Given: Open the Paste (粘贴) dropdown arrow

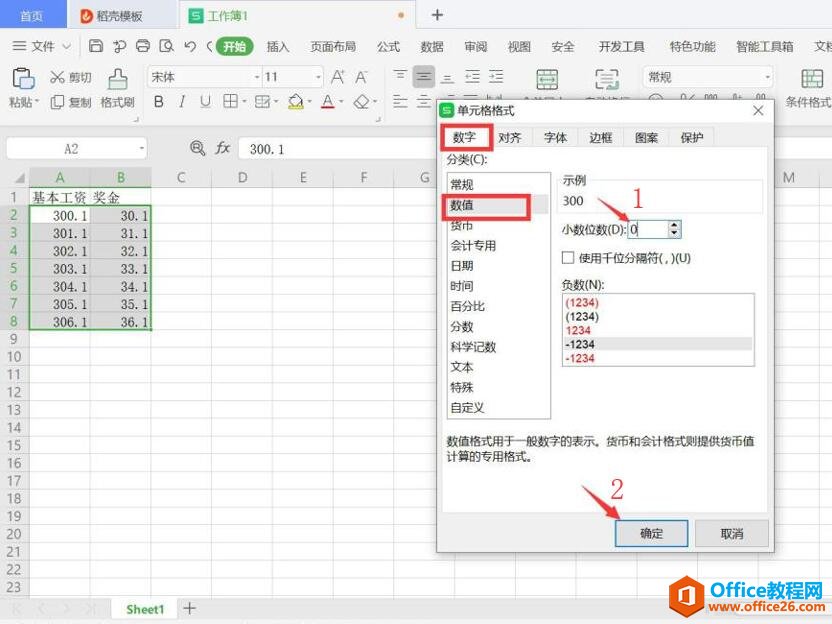Looking at the screenshot, I should 37,102.
